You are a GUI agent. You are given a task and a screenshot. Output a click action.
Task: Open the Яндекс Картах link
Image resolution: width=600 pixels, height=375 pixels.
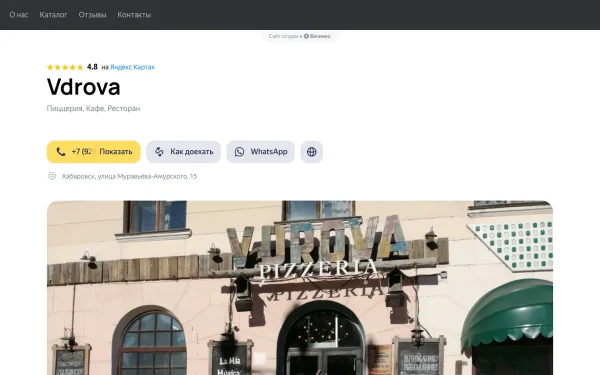pos(132,67)
